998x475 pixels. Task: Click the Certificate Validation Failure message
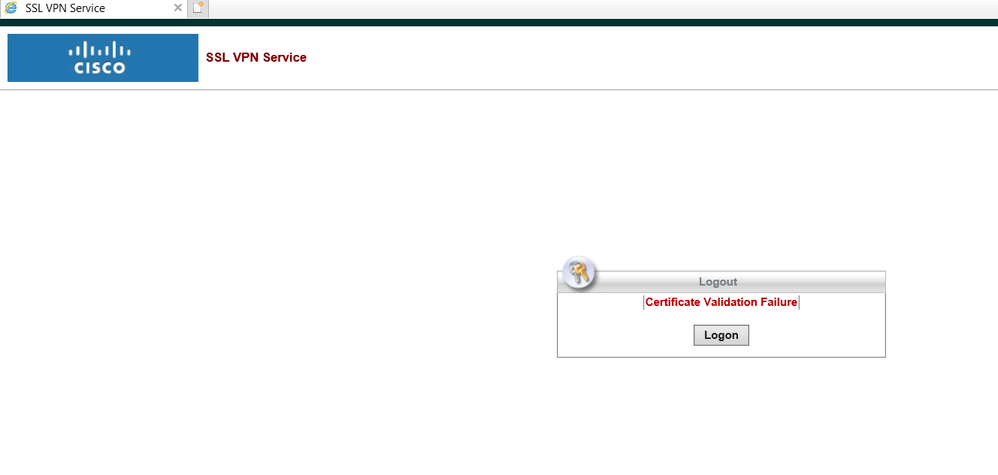point(720,302)
